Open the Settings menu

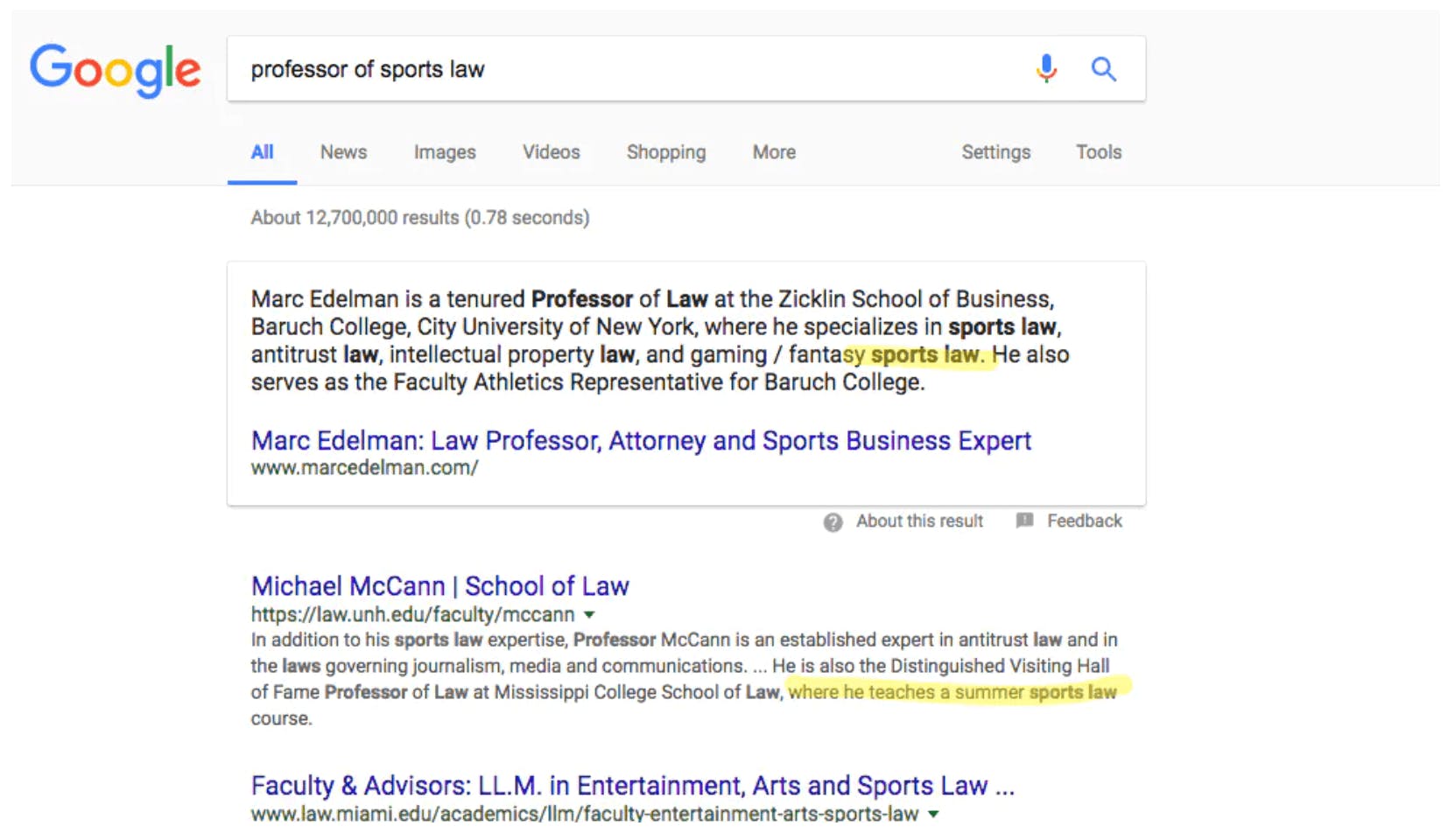point(996,152)
